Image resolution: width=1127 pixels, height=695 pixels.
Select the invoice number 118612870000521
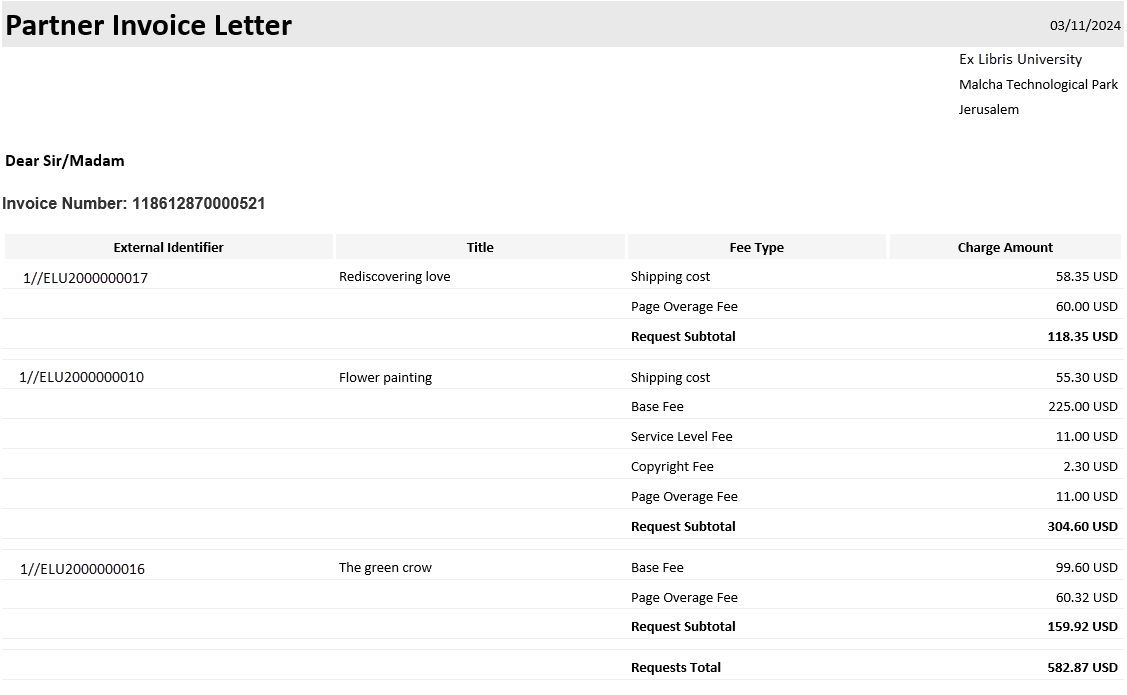(x=198, y=204)
